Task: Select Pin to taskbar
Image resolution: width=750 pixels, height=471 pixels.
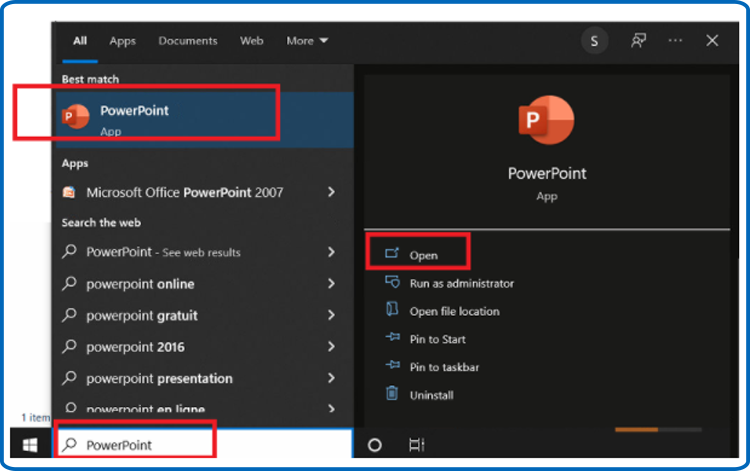Action: [444, 367]
